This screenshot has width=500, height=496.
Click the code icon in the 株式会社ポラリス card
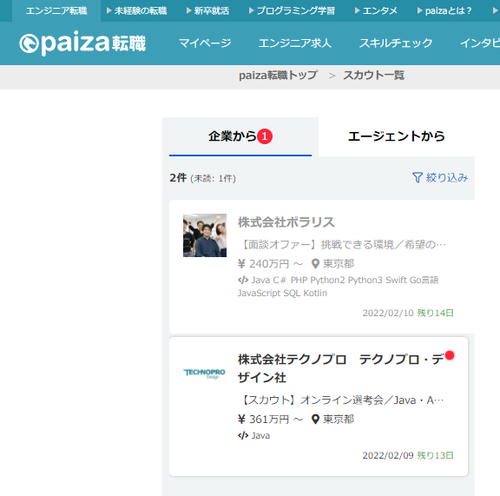243,280
